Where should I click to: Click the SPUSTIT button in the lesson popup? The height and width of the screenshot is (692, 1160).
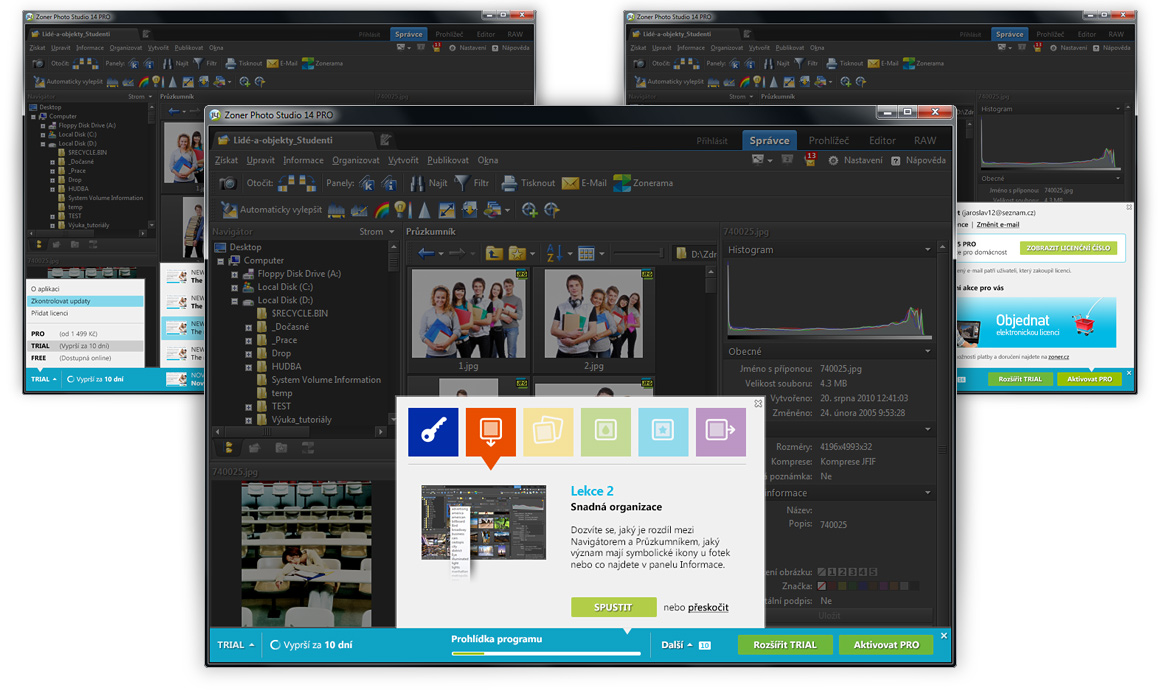pos(613,607)
